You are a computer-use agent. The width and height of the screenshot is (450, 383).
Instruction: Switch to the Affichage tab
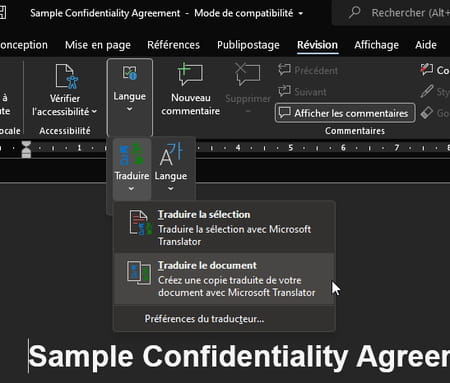tap(376, 45)
